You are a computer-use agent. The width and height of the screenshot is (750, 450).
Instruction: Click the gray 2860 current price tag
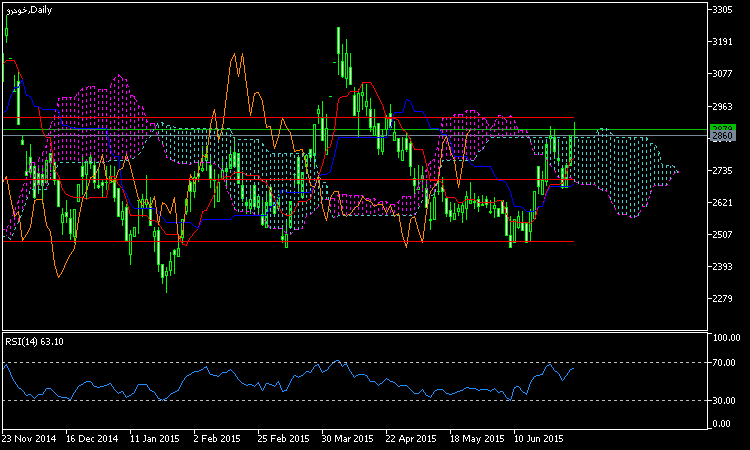(722, 136)
